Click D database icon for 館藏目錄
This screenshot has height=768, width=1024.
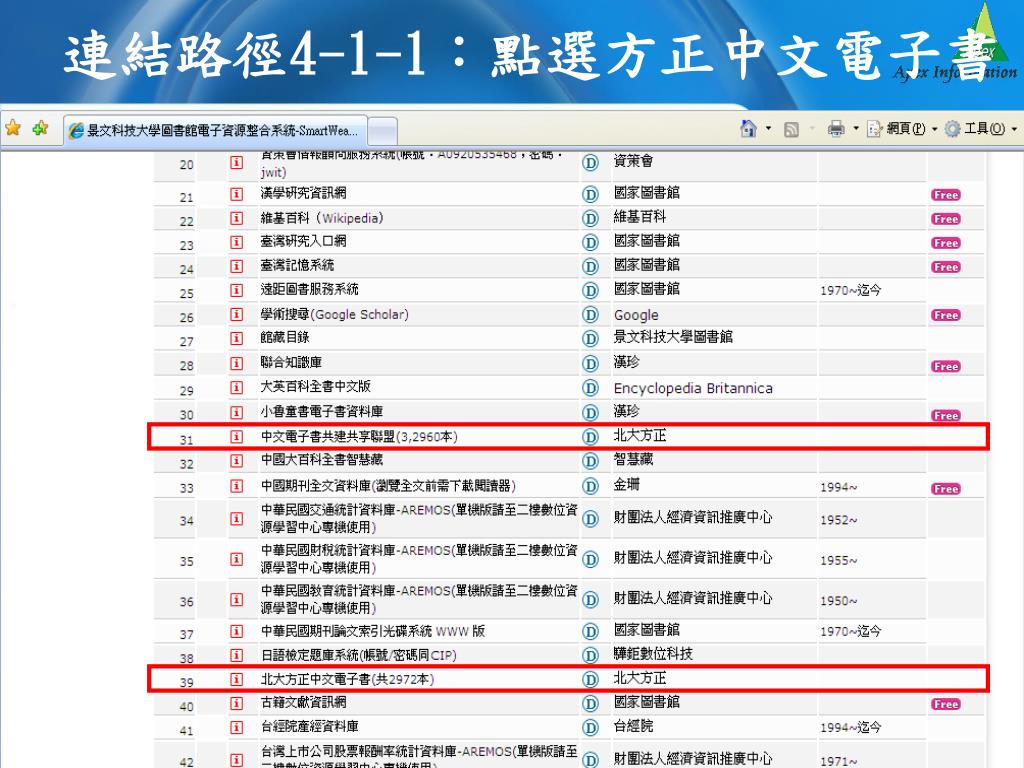coord(590,339)
